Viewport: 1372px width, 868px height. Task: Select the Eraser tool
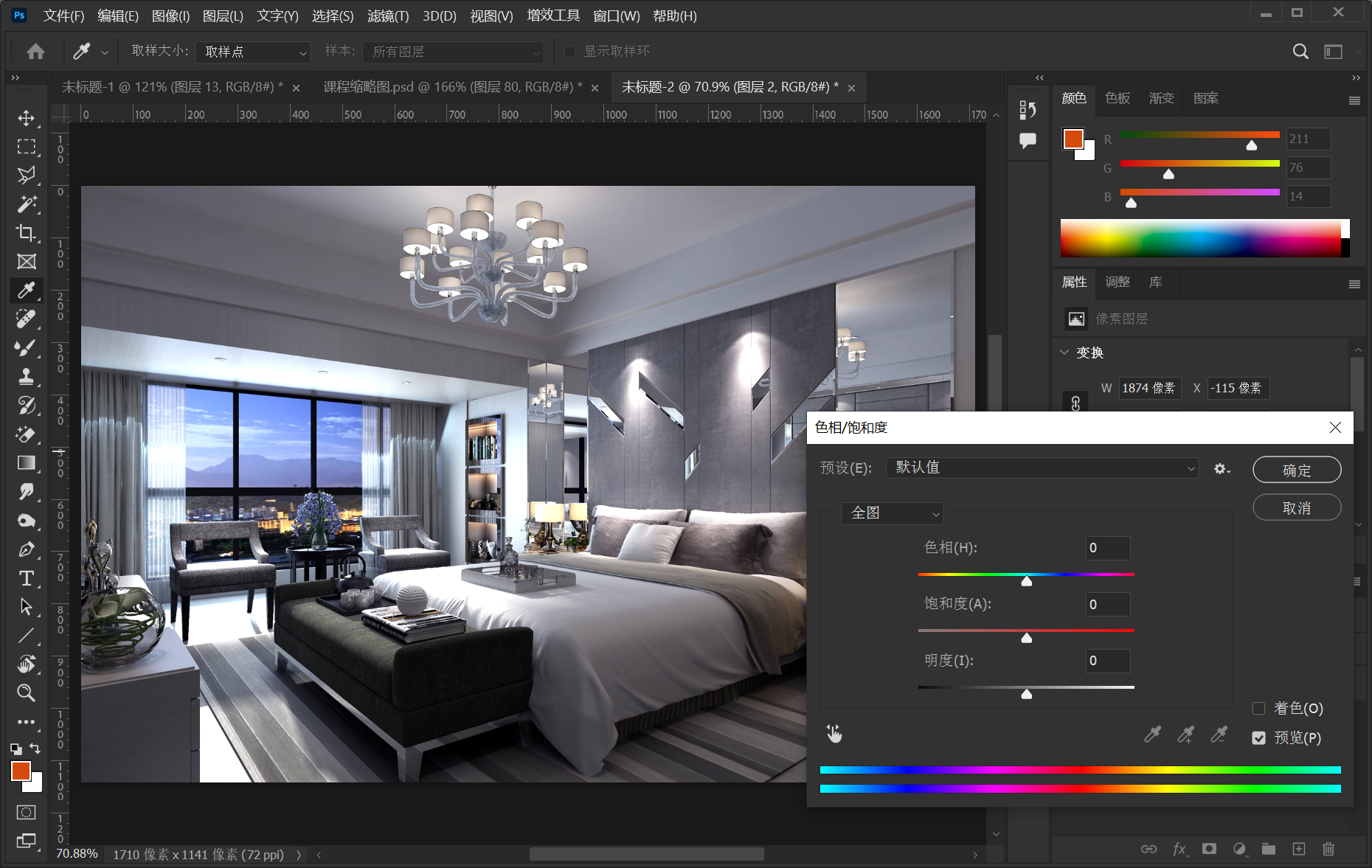click(27, 434)
